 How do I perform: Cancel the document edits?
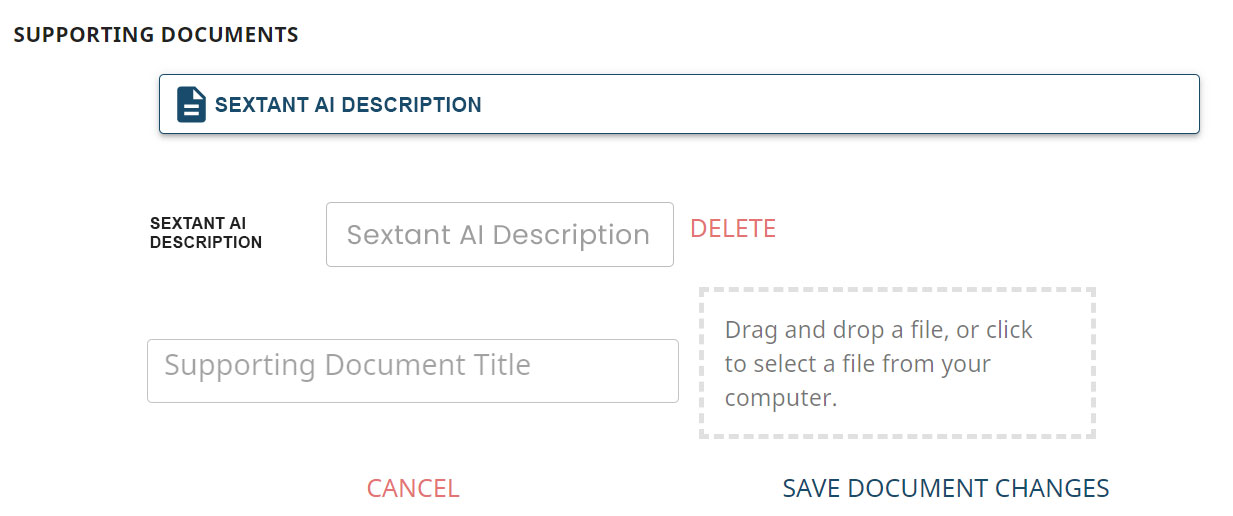pos(412,488)
